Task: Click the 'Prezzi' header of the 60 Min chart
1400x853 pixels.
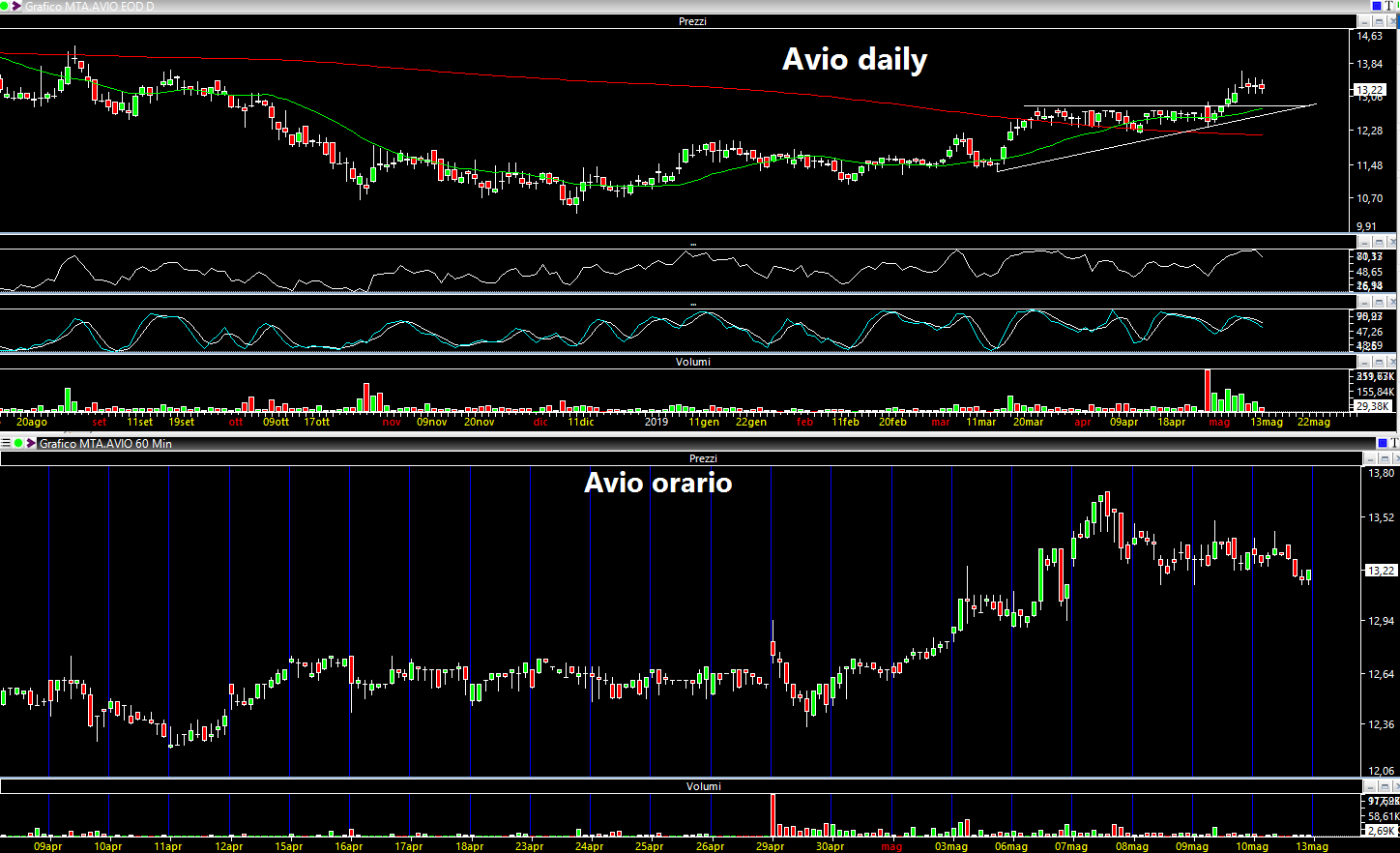Action: (x=703, y=458)
